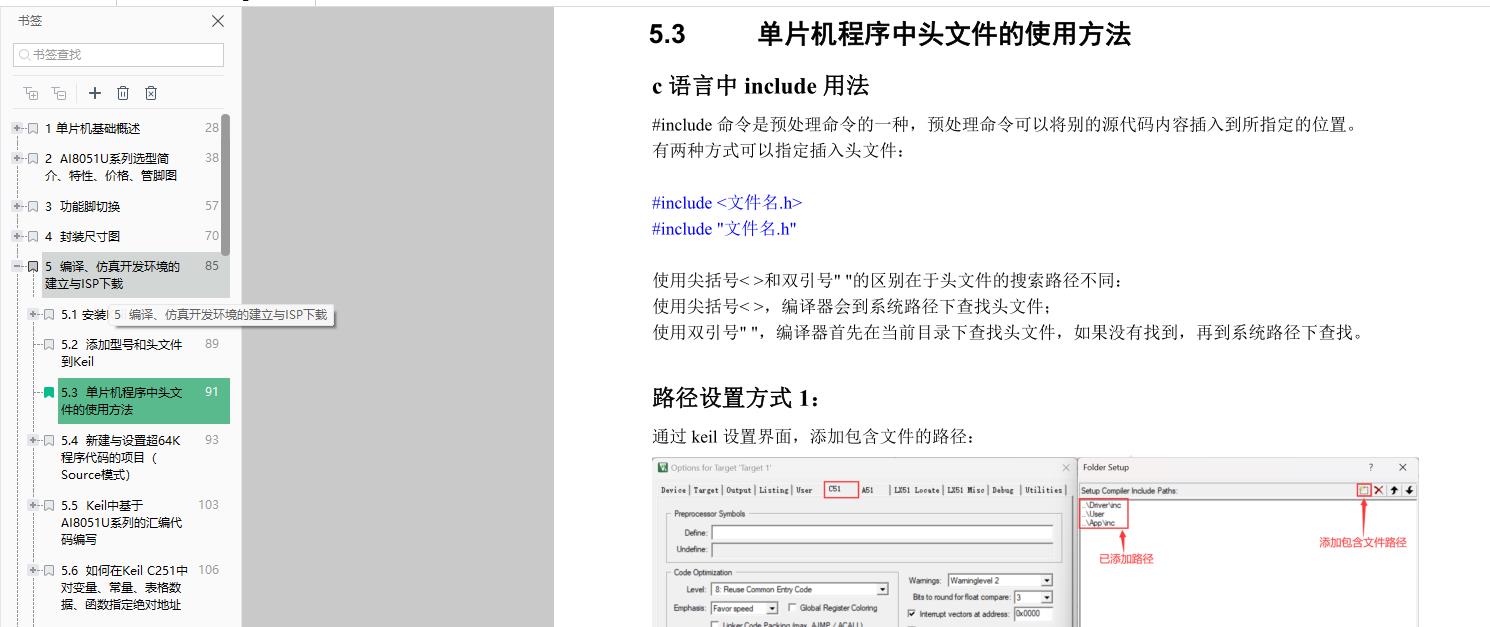Expand bookmark 2 AI8051U系列选型简介
The width and height of the screenshot is (1490, 627).
coord(17,158)
